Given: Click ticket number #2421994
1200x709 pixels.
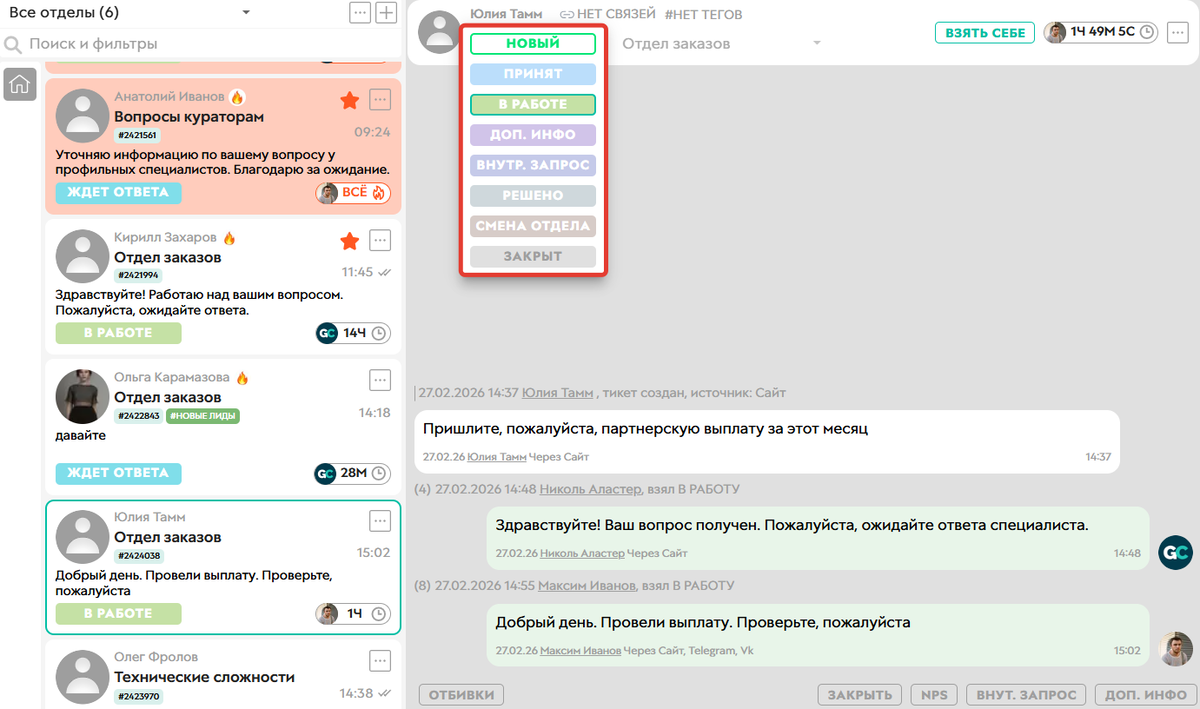Looking at the screenshot, I should pos(138,275).
